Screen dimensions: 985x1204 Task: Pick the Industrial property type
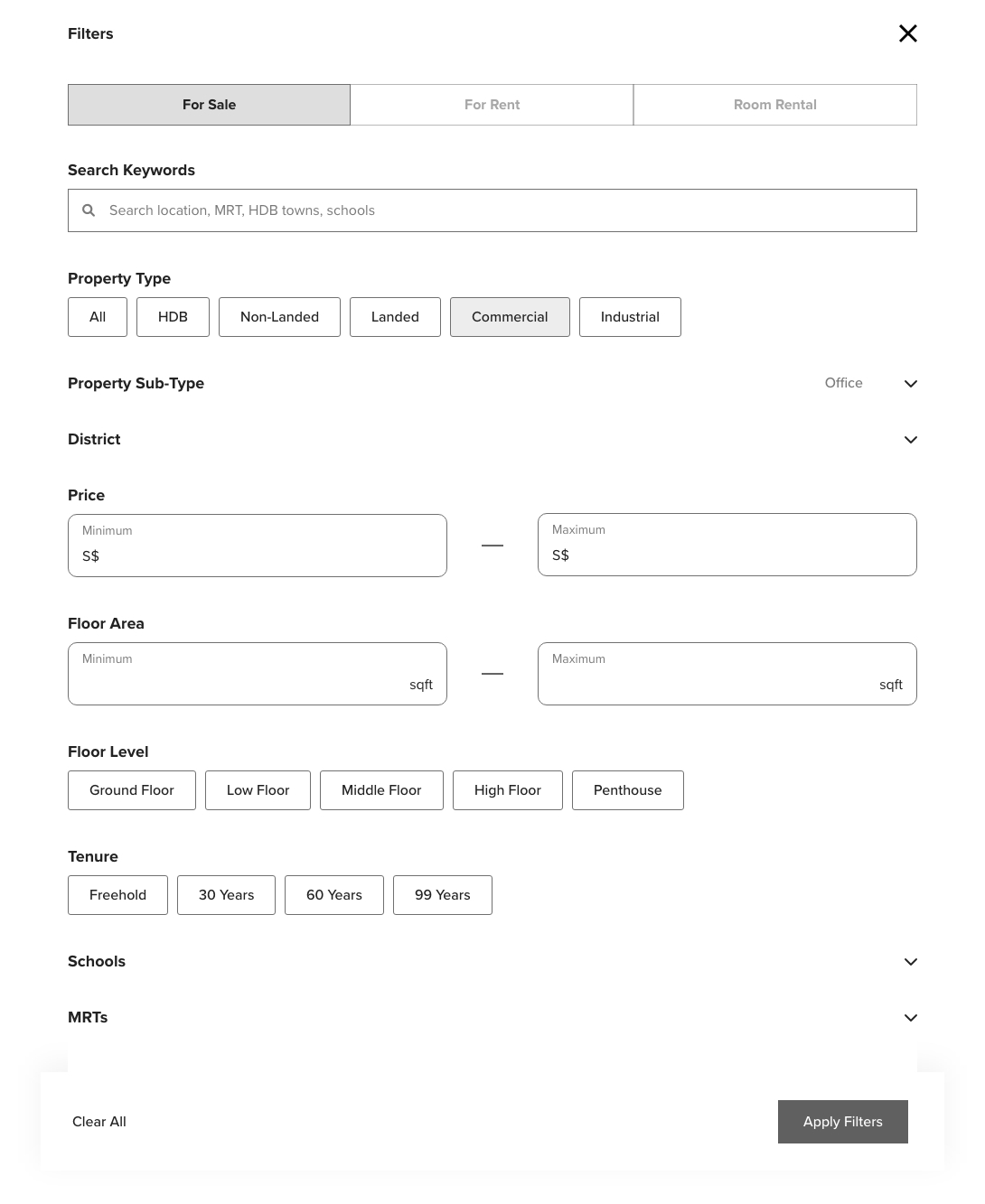(x=630, y=317)
